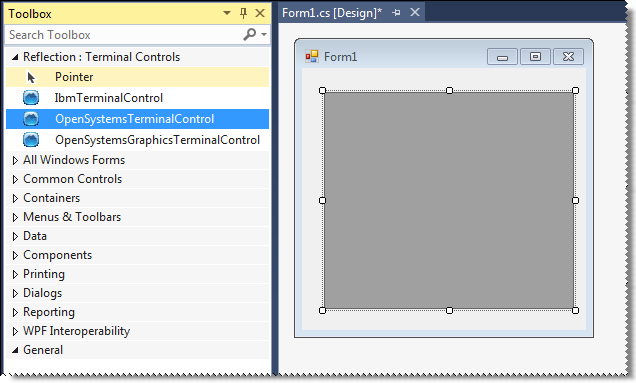Click the Form1 application icon in title bar
636x383 pixels.
[312, 56]
